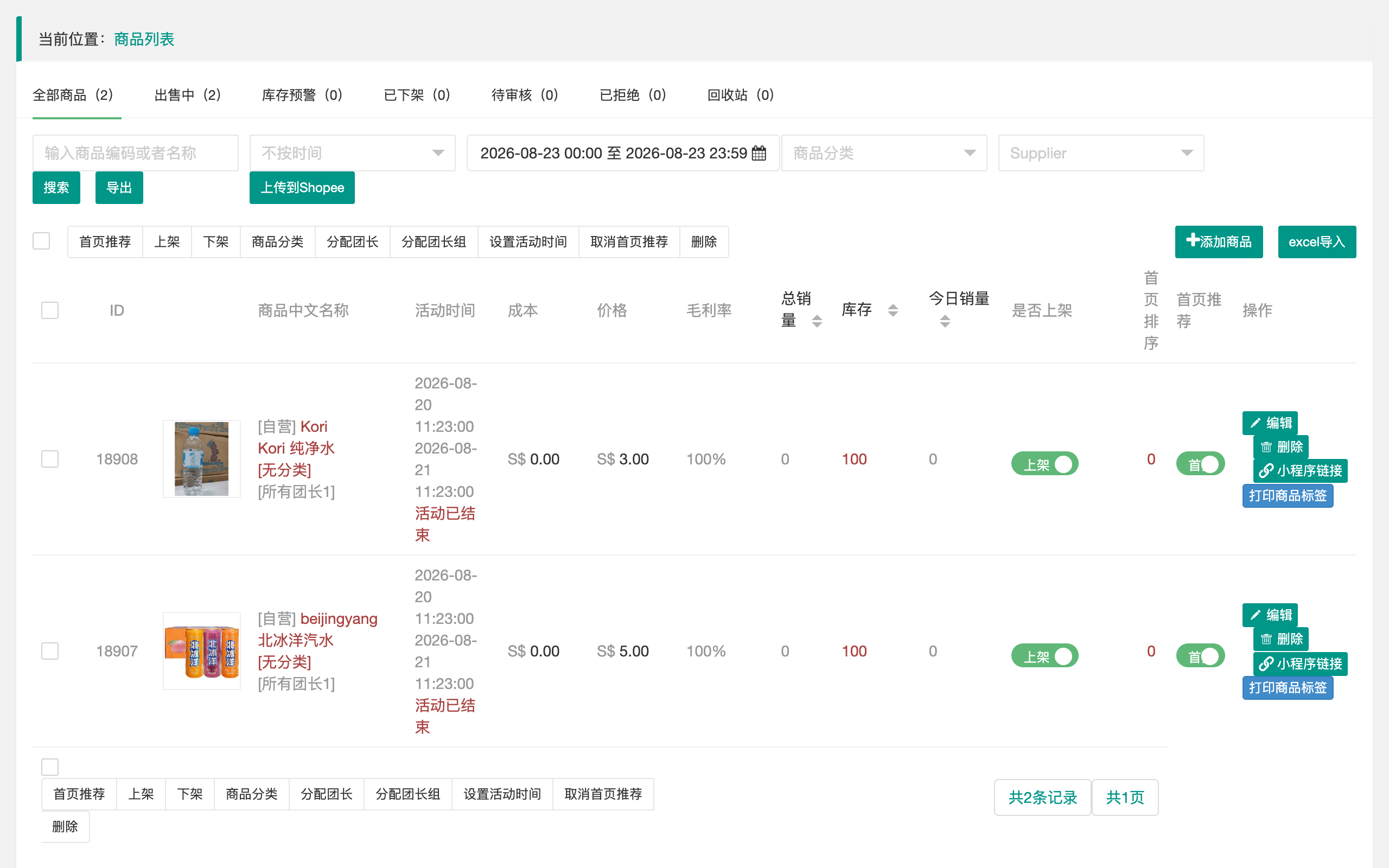This screenshot has width=1389, height=868.
Task: Open 小程序链接 for product 18908
Action: pos(1300,471)
